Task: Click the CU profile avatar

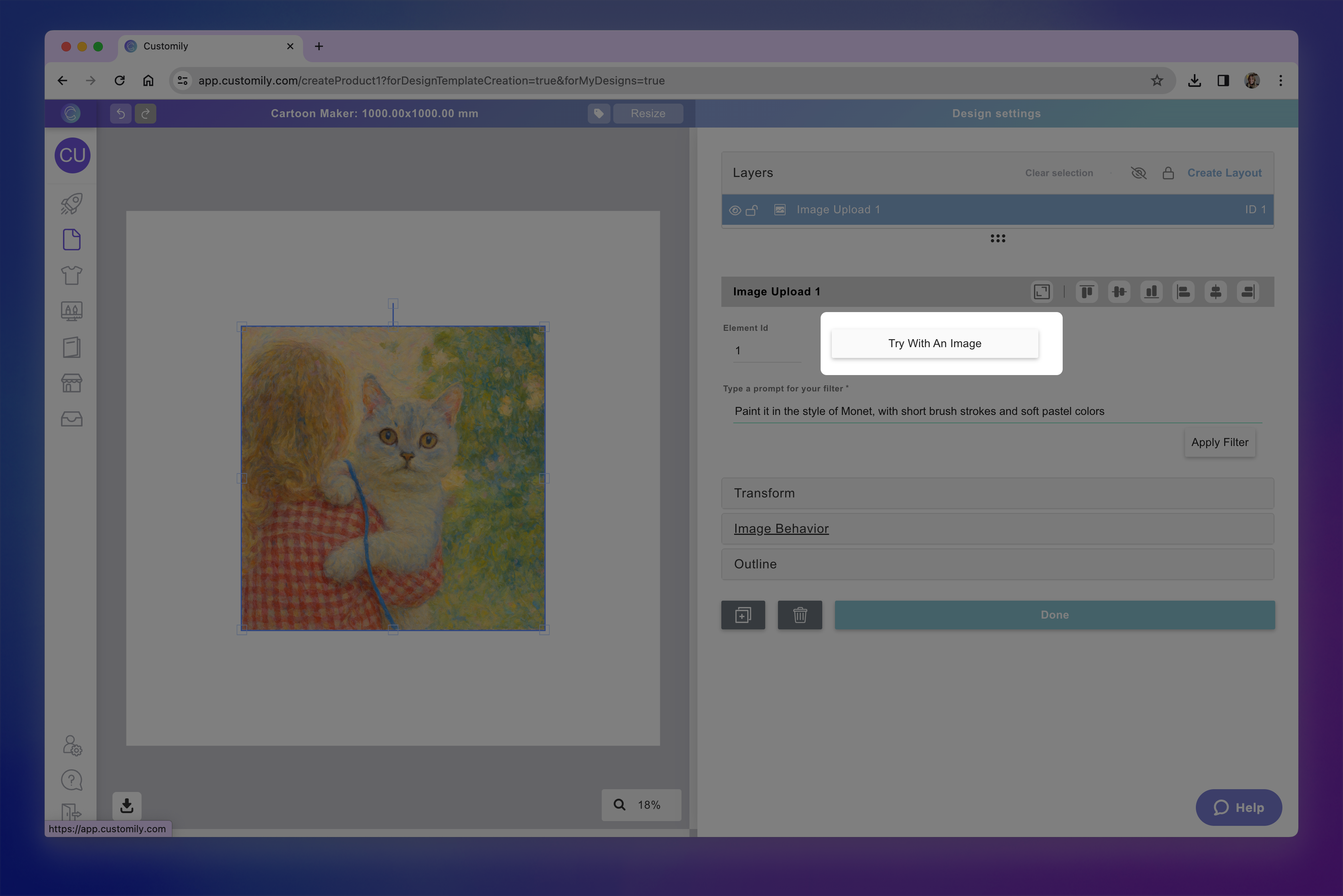Action: [x=72, y=155]
